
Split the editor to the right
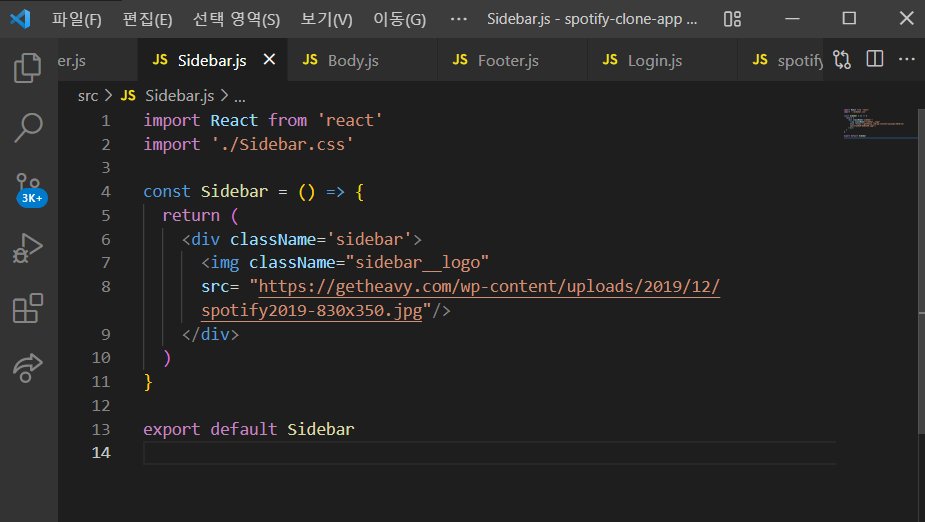pyautogui.click(x=874, y=59)
